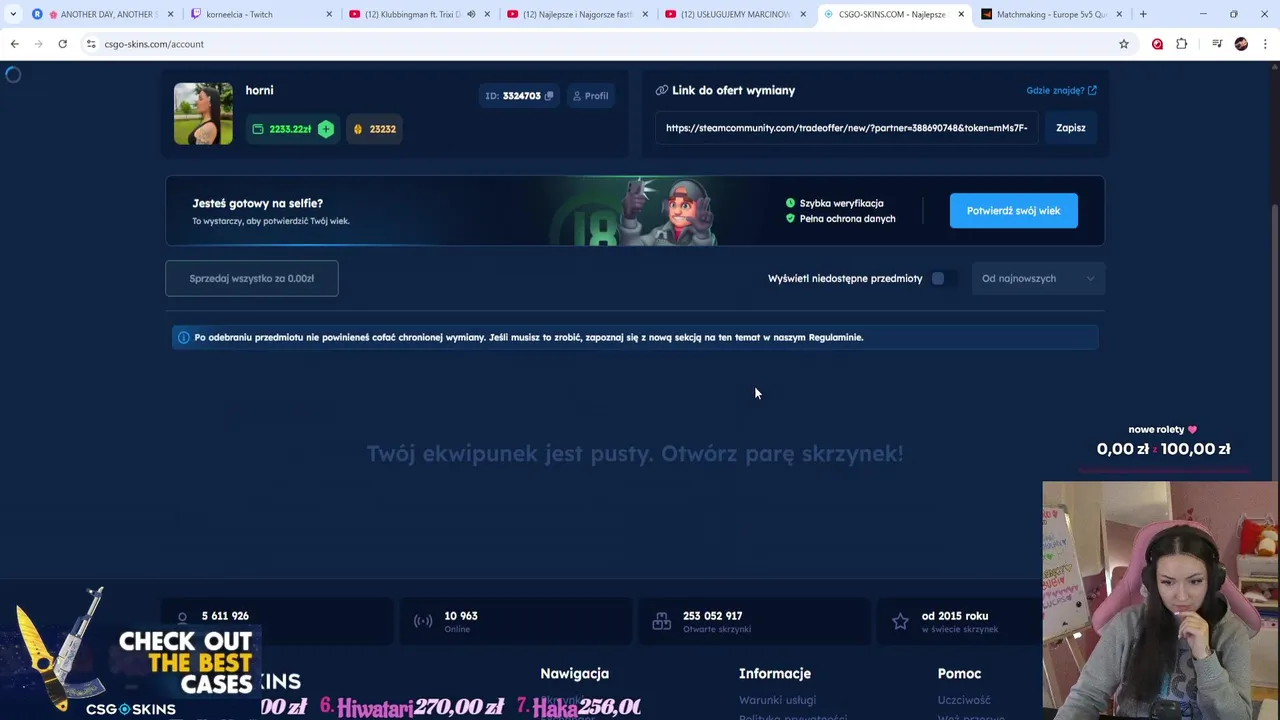This screenshot has width=1280, height=720.
Task: Click the chain link icon beside Link do ofert wymiany
Action: pyautogui.click(x=661, y=90)
